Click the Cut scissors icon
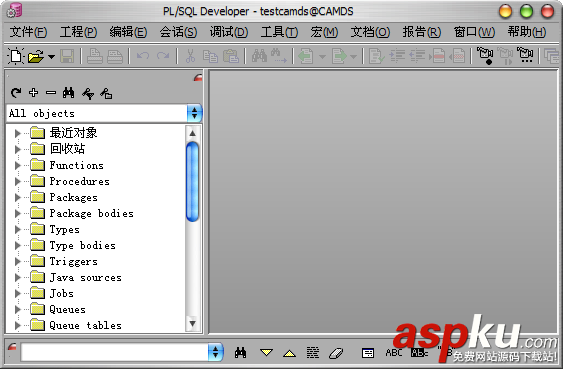This screenshot has height=369, width=563. (190, 56)
